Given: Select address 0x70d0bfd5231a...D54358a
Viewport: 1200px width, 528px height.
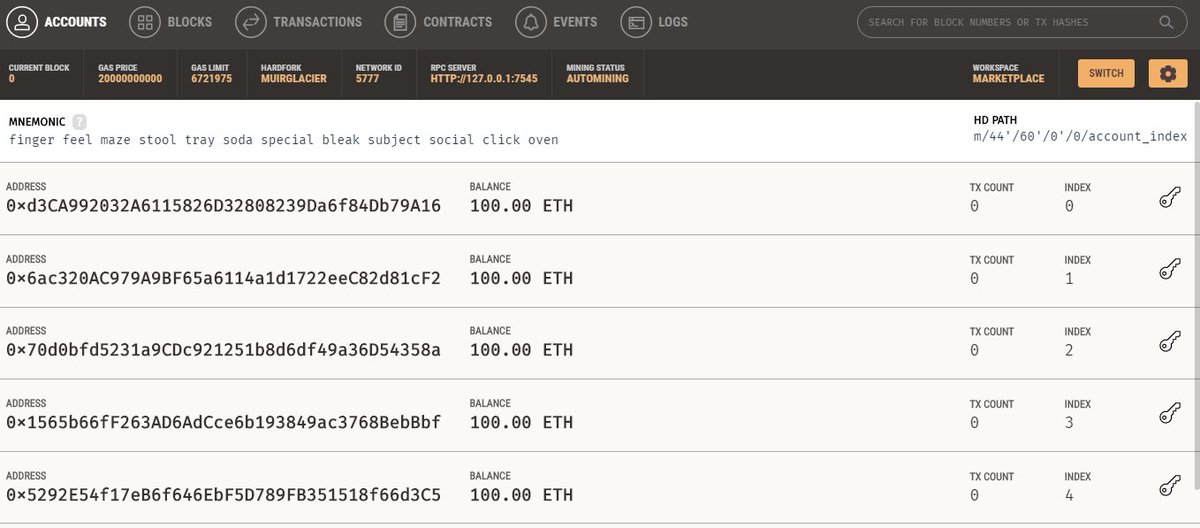Looking at the screenshot, I should pyautogui.click(x=223, y=350).
